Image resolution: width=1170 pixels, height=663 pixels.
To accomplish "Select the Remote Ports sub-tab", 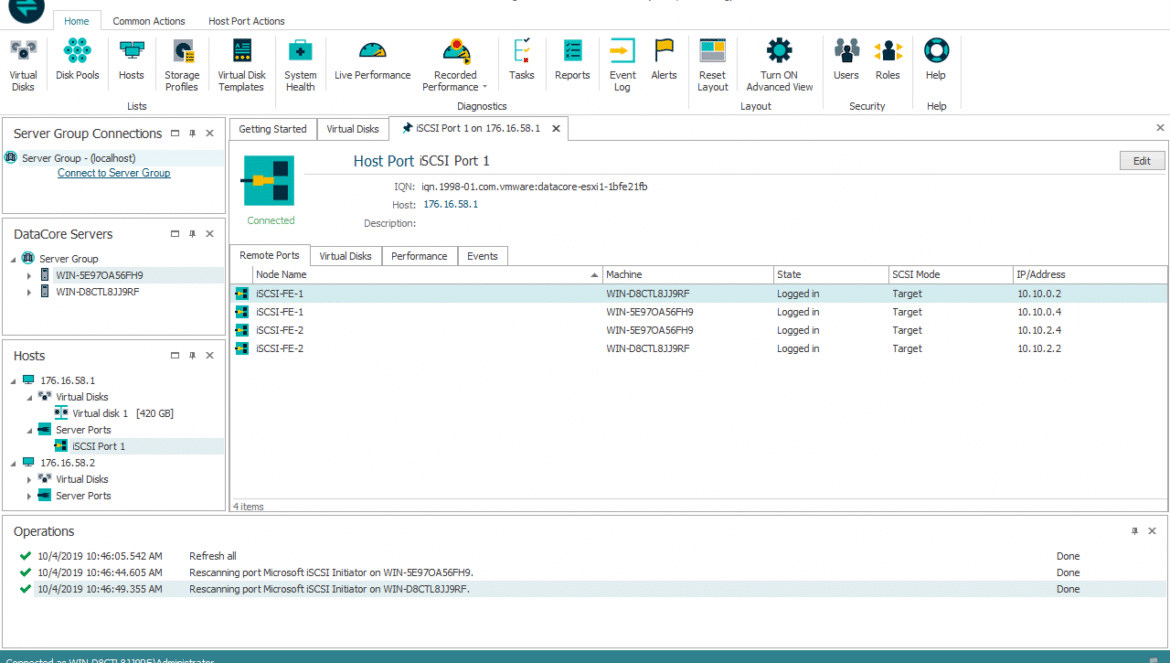I will [x=269, y=255].
